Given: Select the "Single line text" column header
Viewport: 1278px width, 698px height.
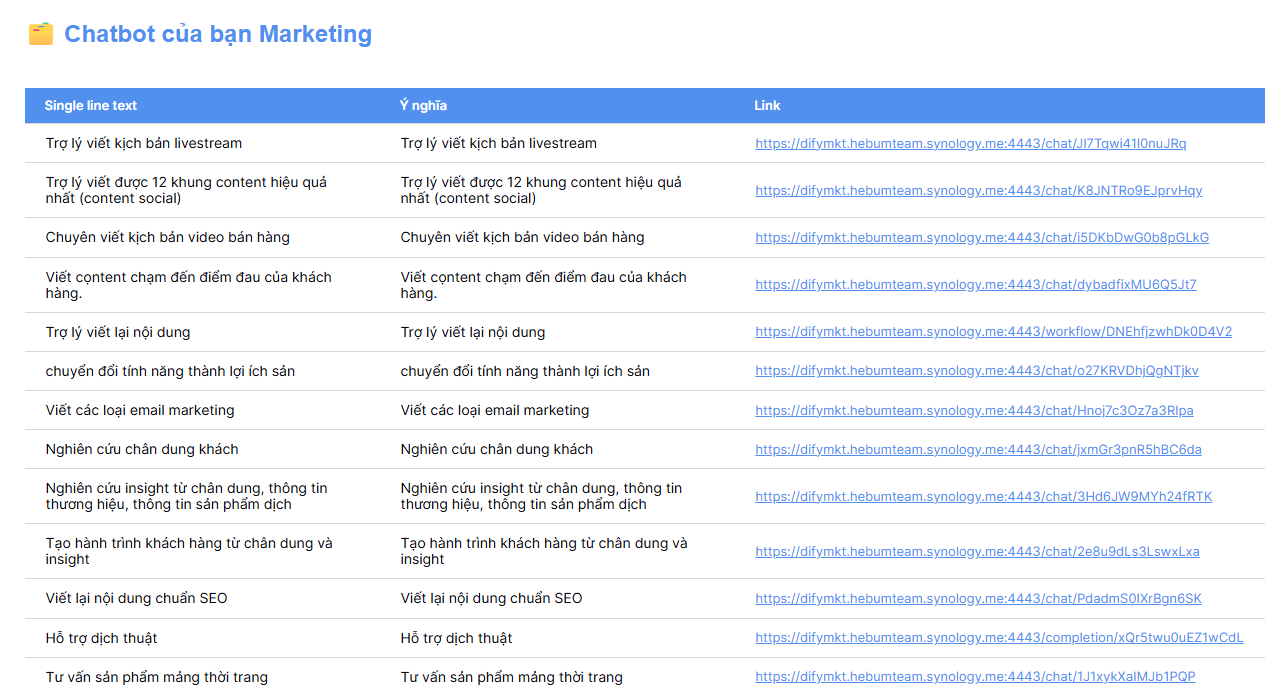Looking at the screenshot, I should point(91,106).
